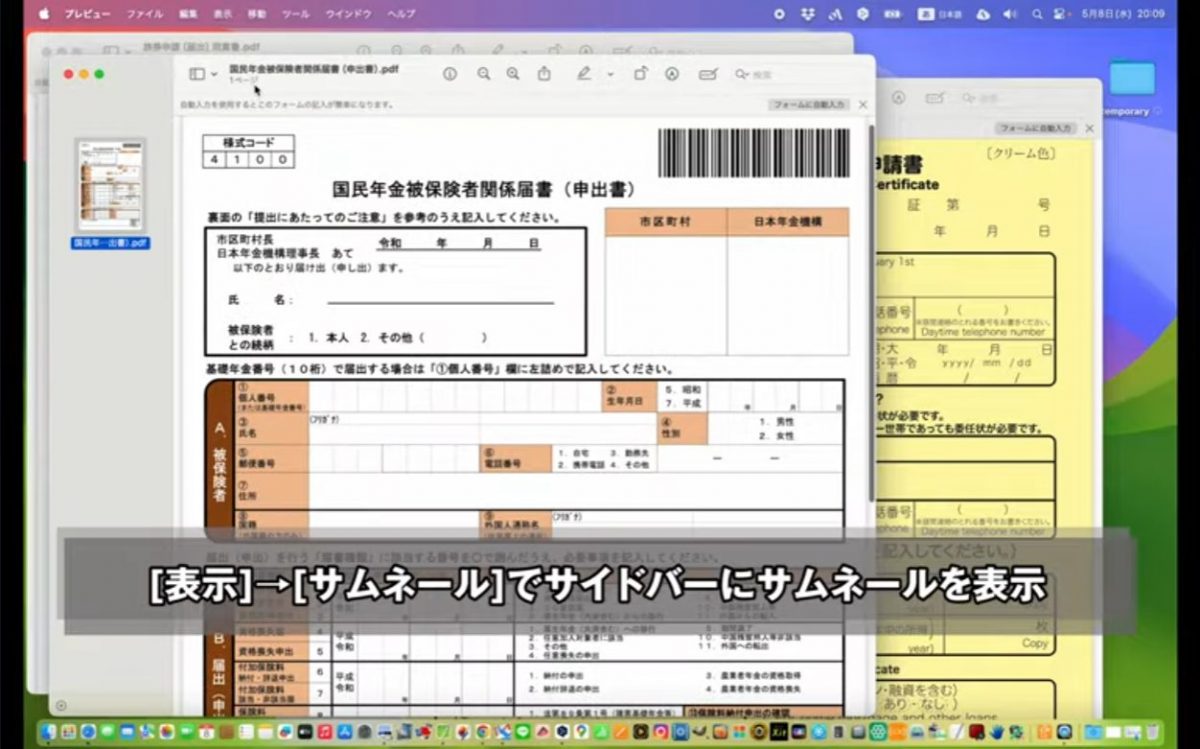The width and height of the screenshot is (1200, 749).
Task: Click the search field in front window
Action: point(795,74)
